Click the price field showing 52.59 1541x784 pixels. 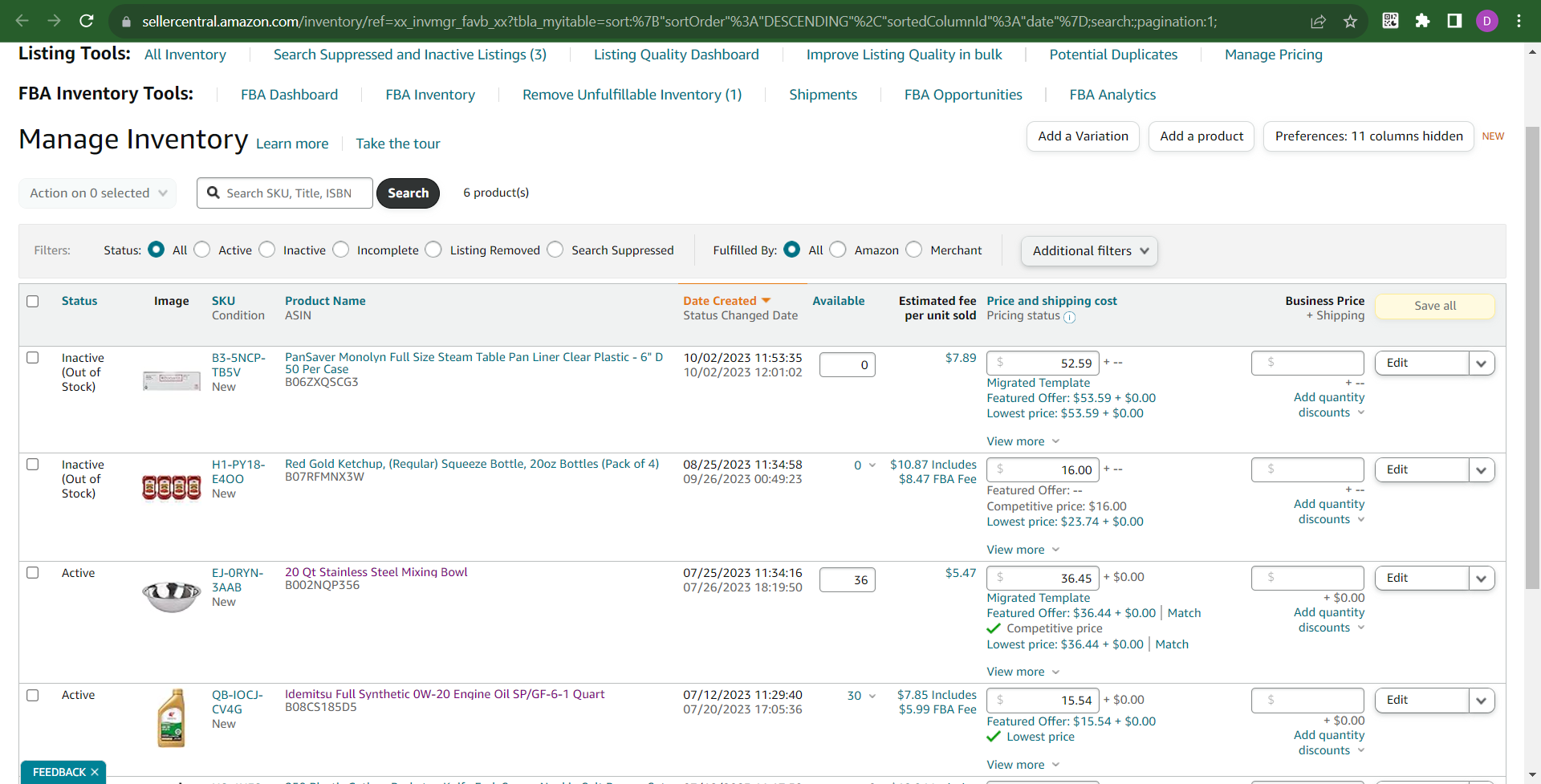pos(1043,363)
